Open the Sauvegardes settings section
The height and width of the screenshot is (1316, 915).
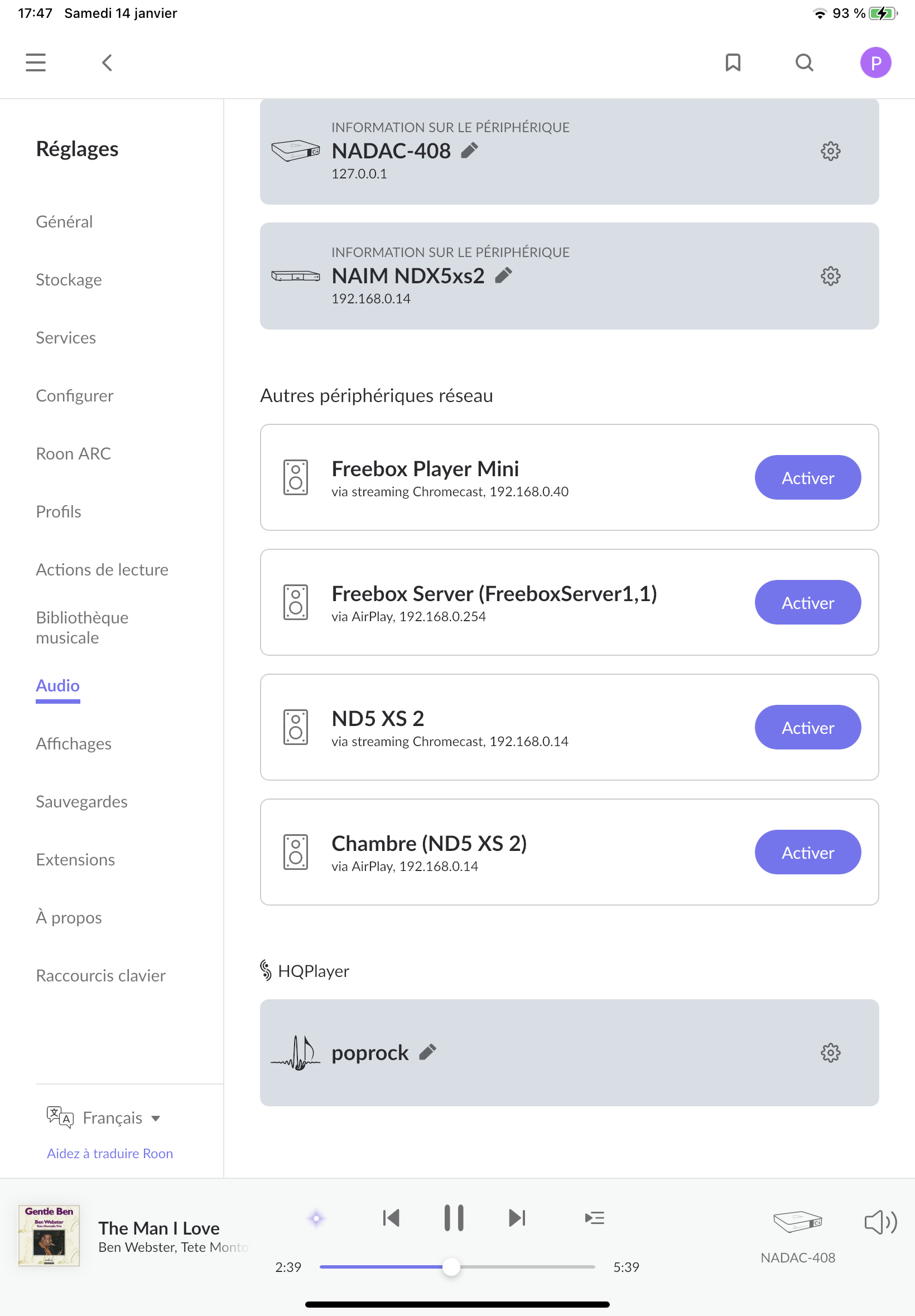(x=81, y=801)
